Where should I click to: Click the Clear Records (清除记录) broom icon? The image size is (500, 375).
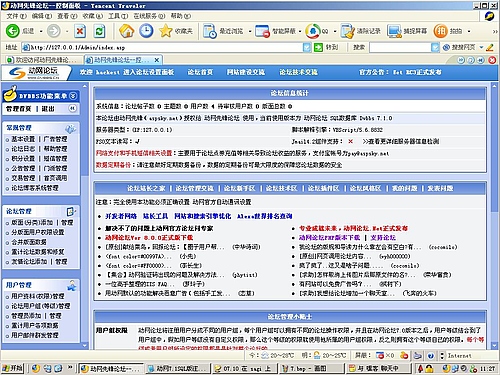point(348,31)
